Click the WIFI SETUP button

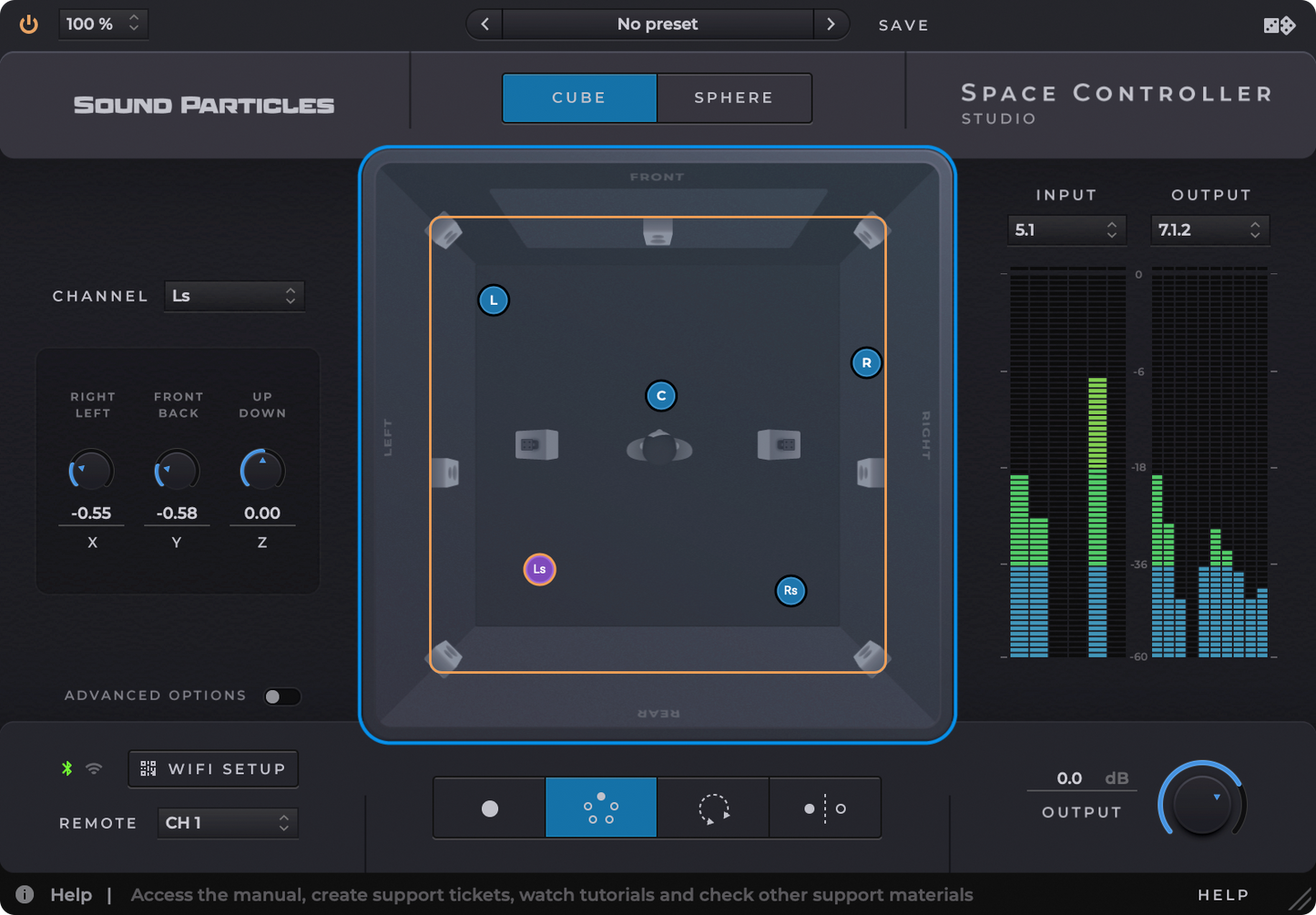[x=212, y=768]
